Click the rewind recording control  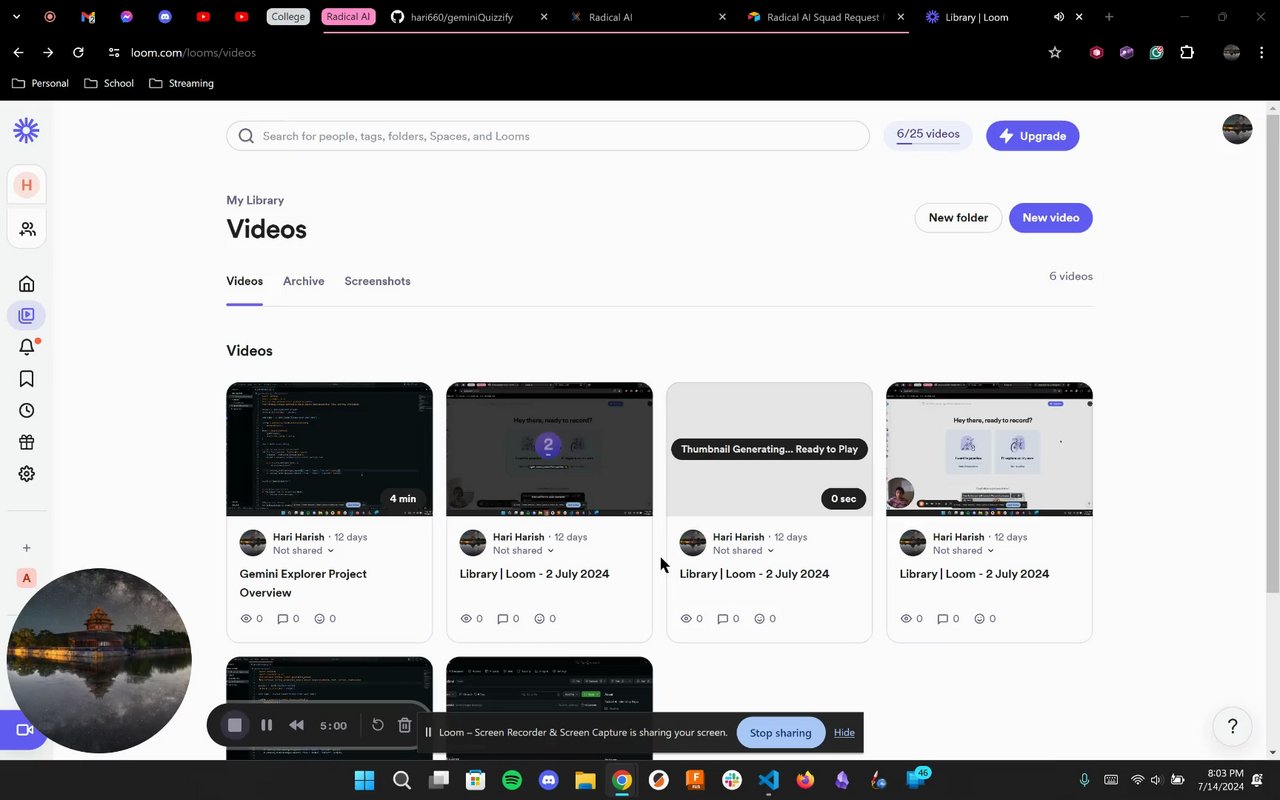(x=296, y=725)
